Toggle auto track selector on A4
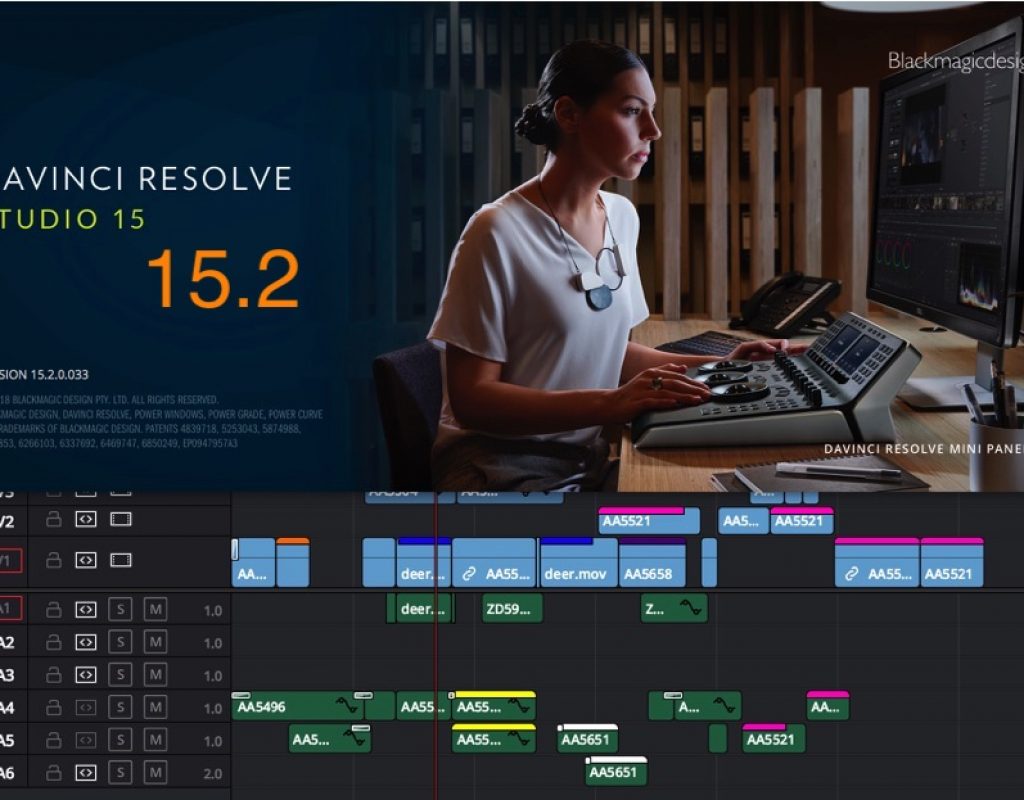 [86, 707]
